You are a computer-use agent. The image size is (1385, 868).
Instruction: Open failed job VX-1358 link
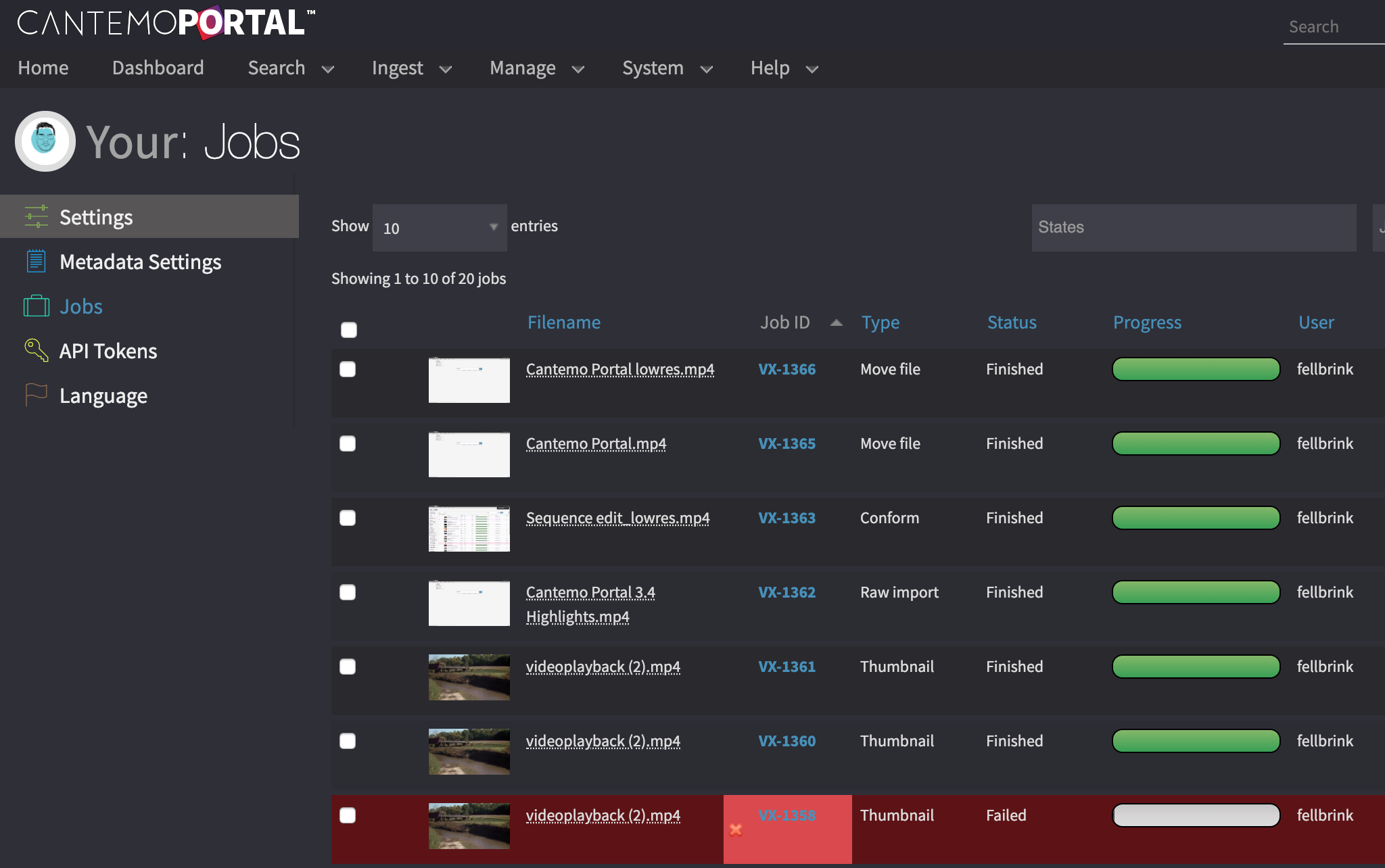pyautogui.click(x=787, y=815)
